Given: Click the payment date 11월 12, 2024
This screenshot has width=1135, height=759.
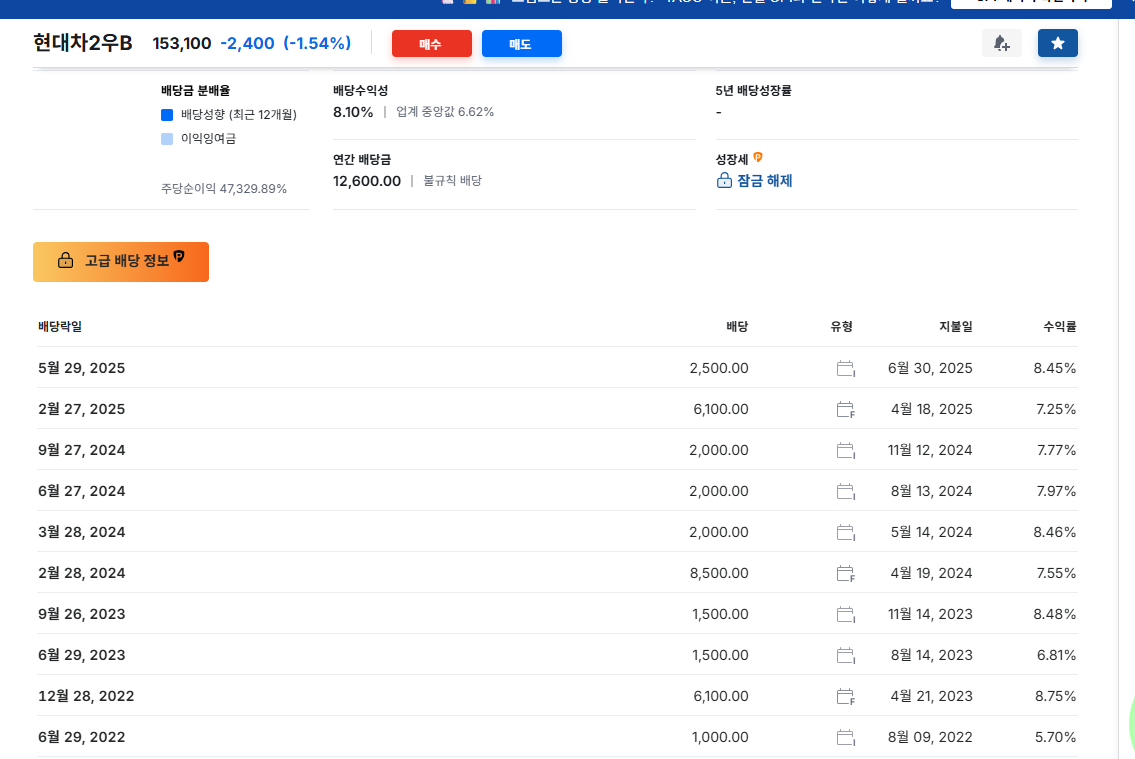Looking at the screenshot, I should [x=930, y=450].
